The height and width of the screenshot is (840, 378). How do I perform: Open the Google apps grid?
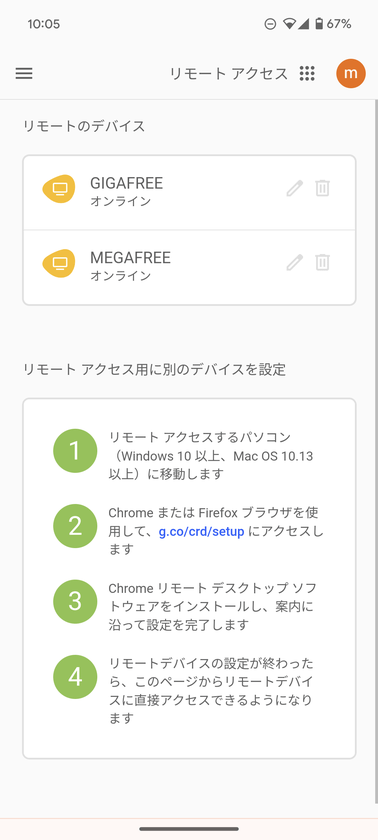(x=307, y=73)
